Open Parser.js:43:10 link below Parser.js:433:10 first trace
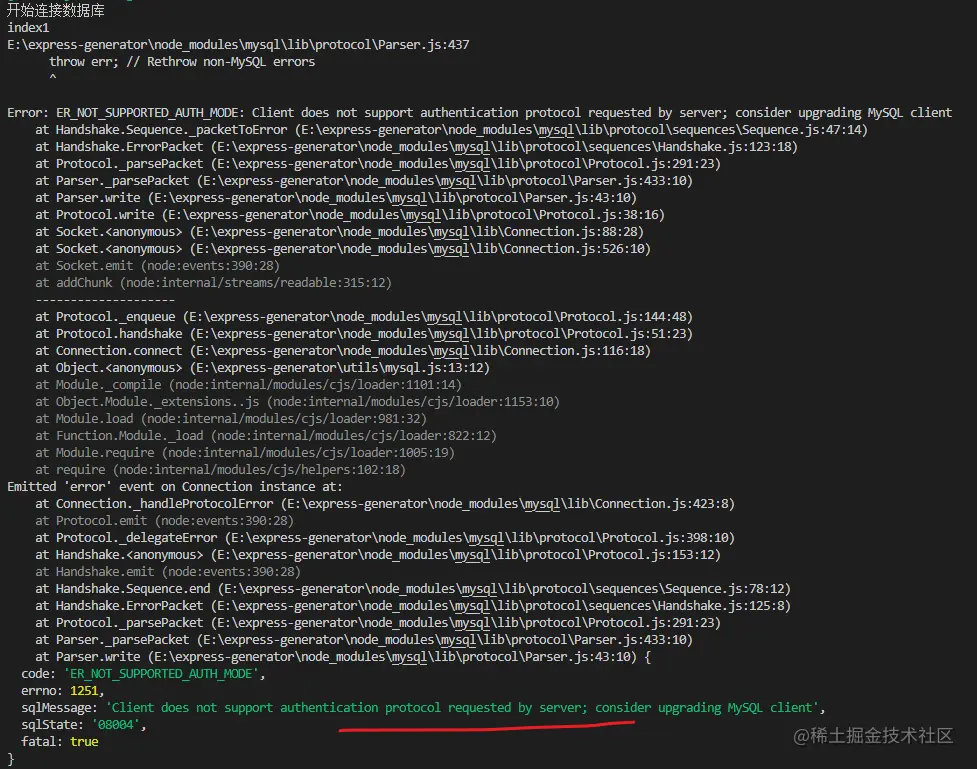Image resolution: width=977 pixels, height=769 pixels. [x=393, y=198]
